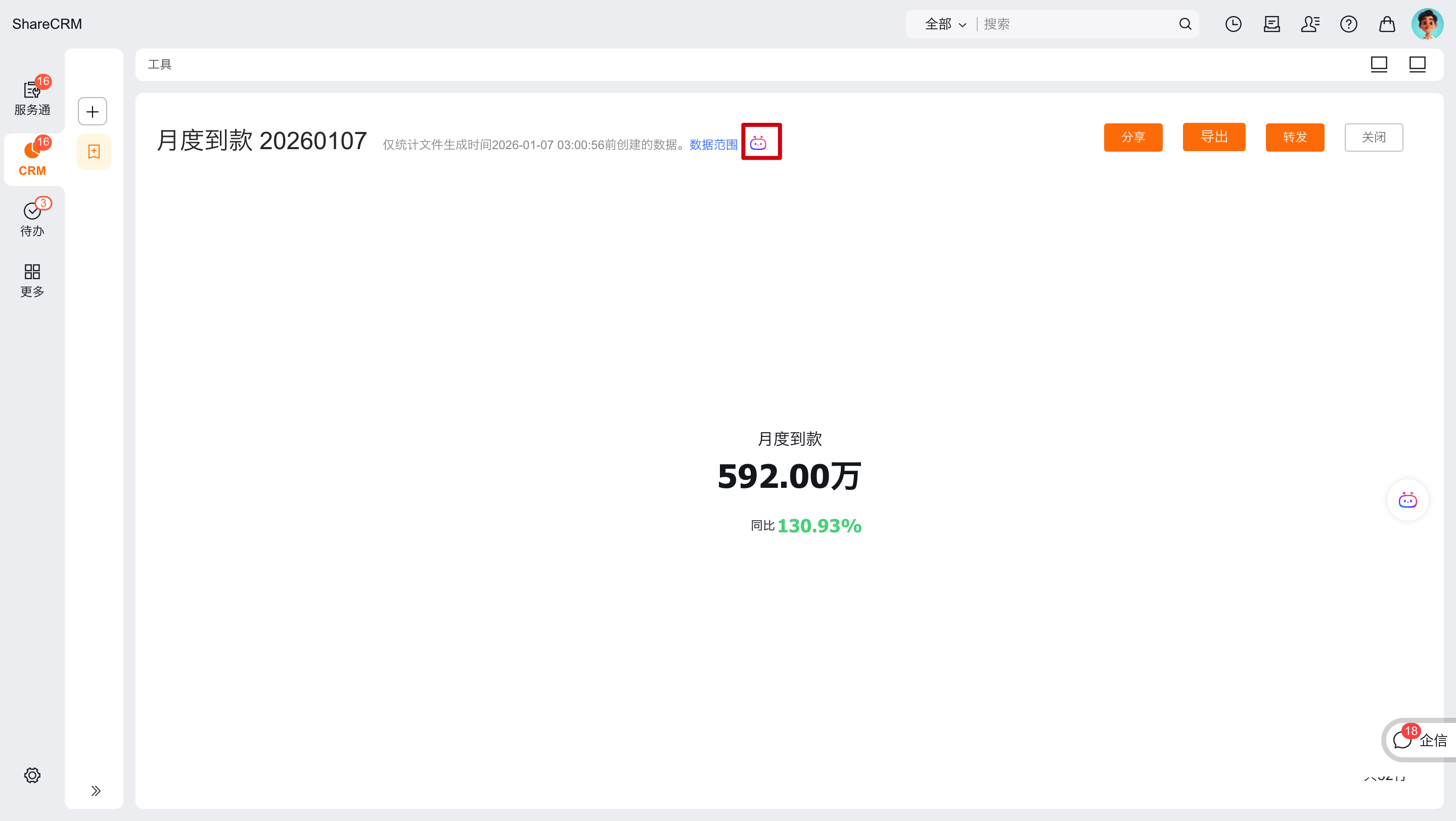Open the 数据范围 link
The height and width of the screenshot is (821, 1456).
(713, 145)
